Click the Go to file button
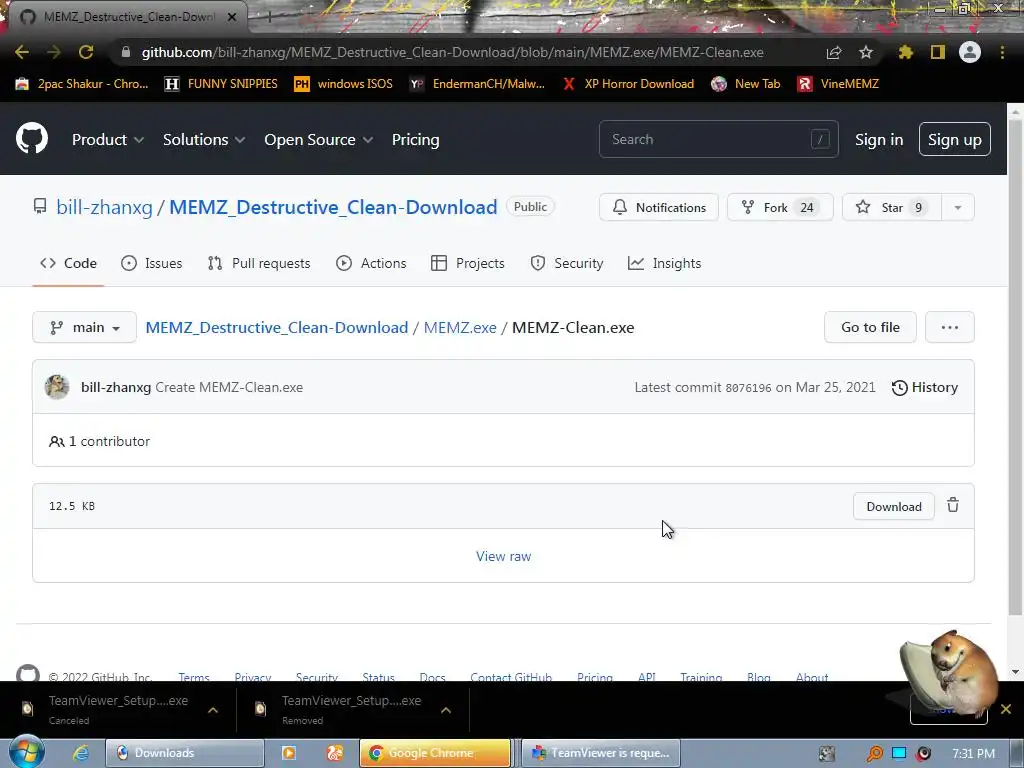The image size is (1024, 768). pyautogui.click(x=870, y=327)
